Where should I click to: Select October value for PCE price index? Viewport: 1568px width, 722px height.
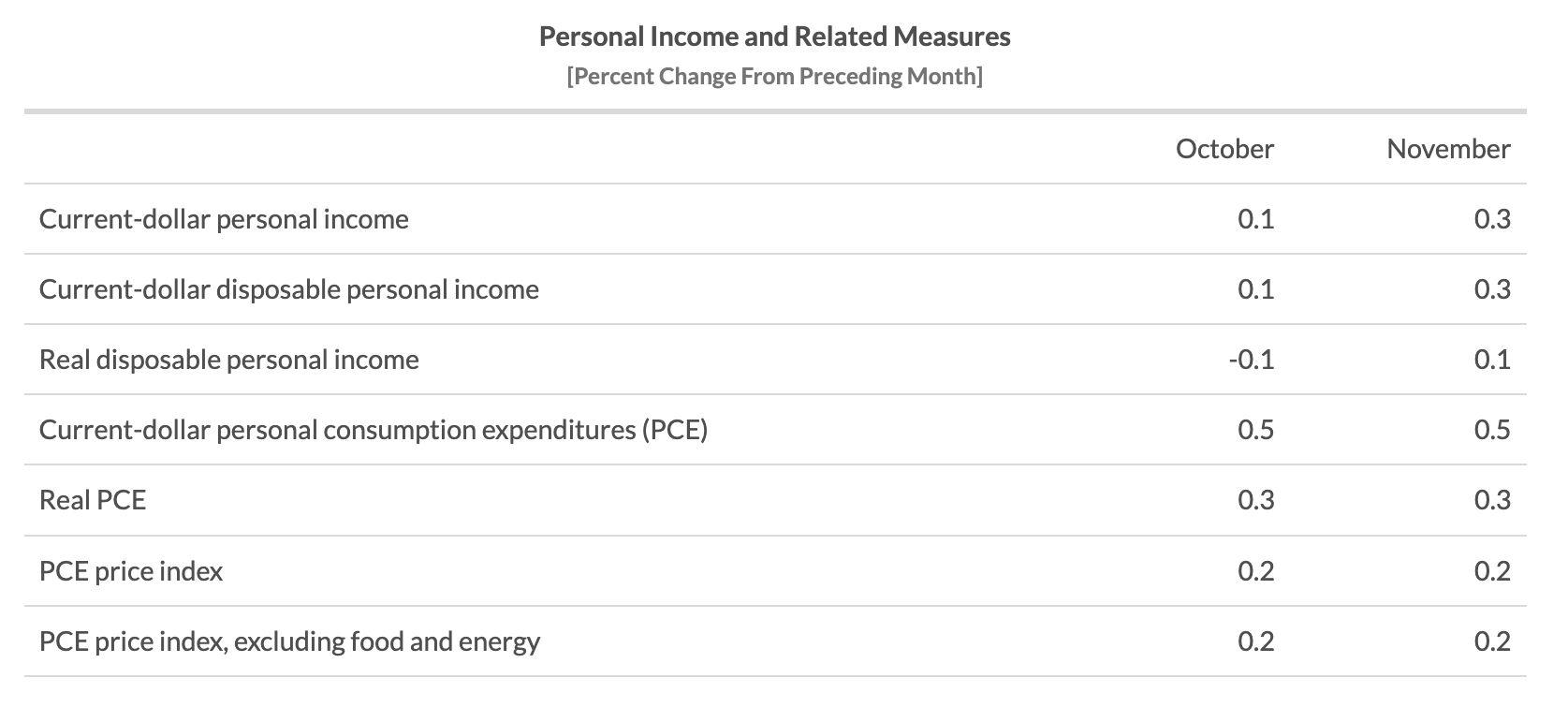(1255, 571)
